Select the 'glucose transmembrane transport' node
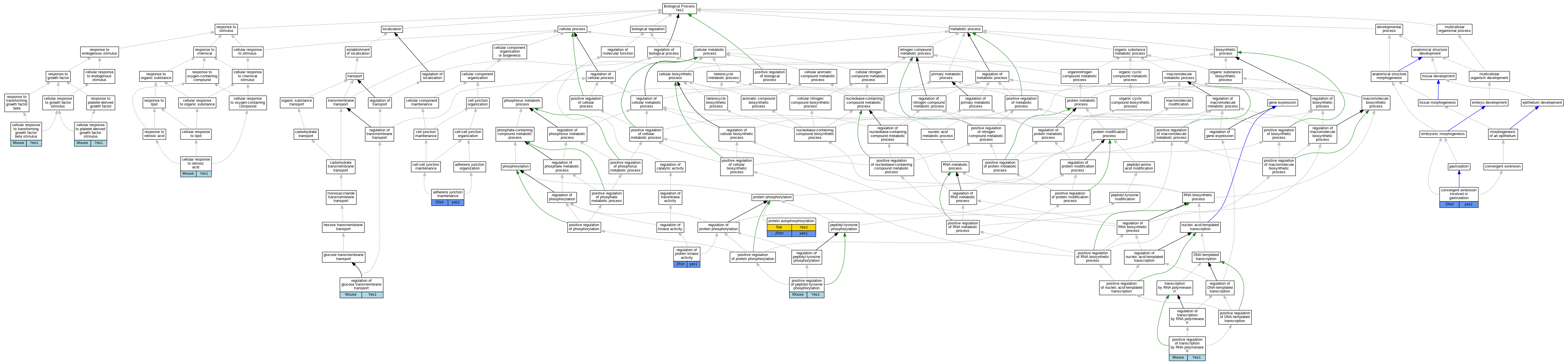This screenshot has width=1568, height=364. 343,257
